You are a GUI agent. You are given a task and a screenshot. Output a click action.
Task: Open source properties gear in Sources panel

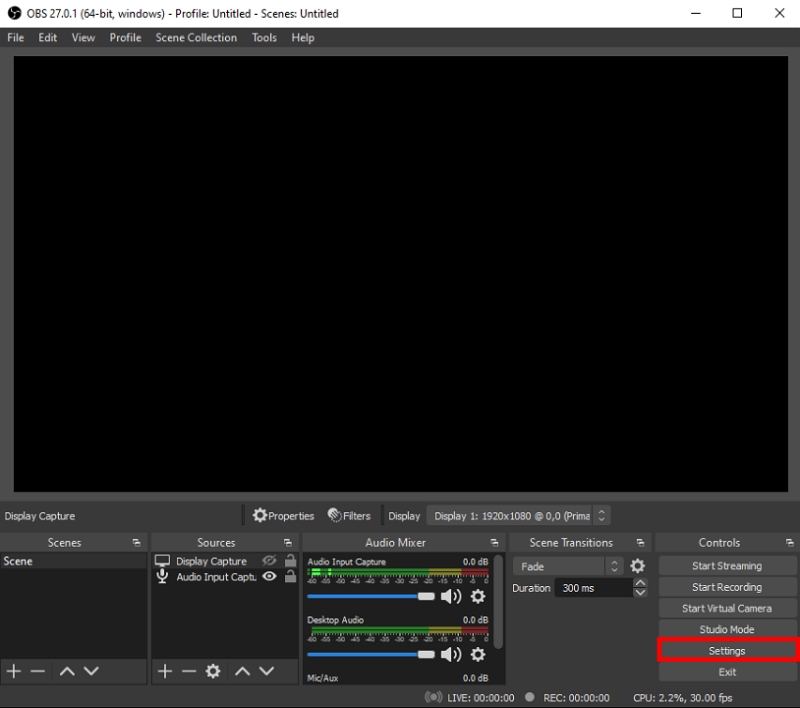[213, 670]
